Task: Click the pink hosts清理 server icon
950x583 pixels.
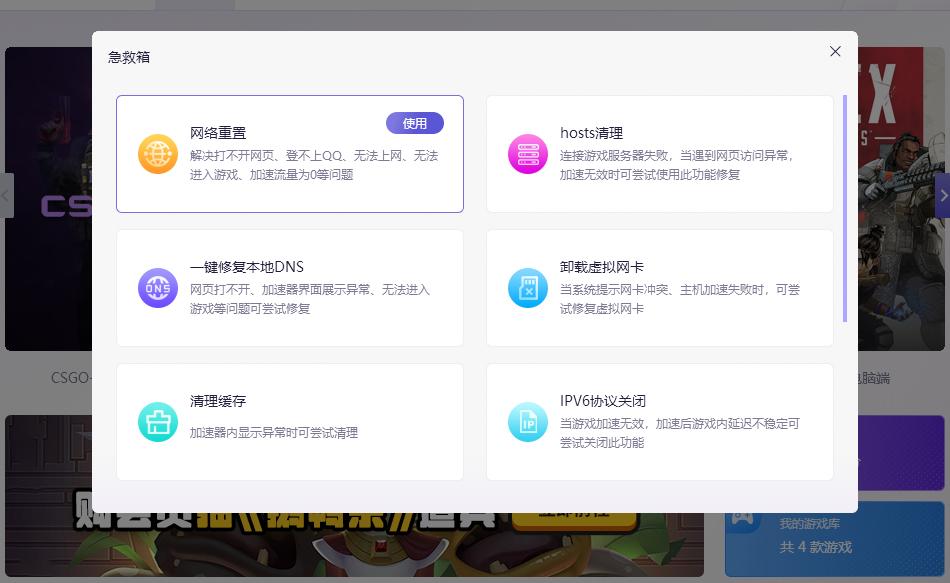Action: point(528,153)
